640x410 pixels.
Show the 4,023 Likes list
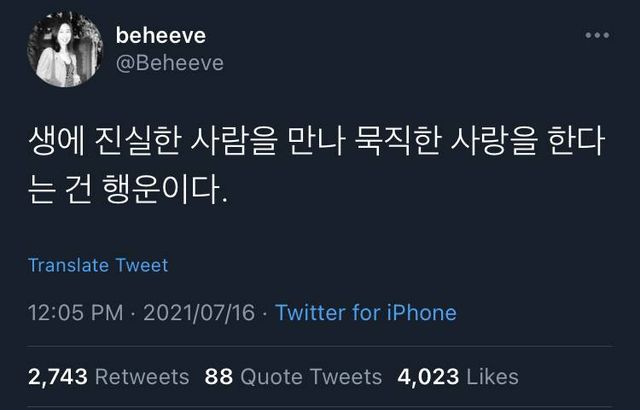[458, 376]
